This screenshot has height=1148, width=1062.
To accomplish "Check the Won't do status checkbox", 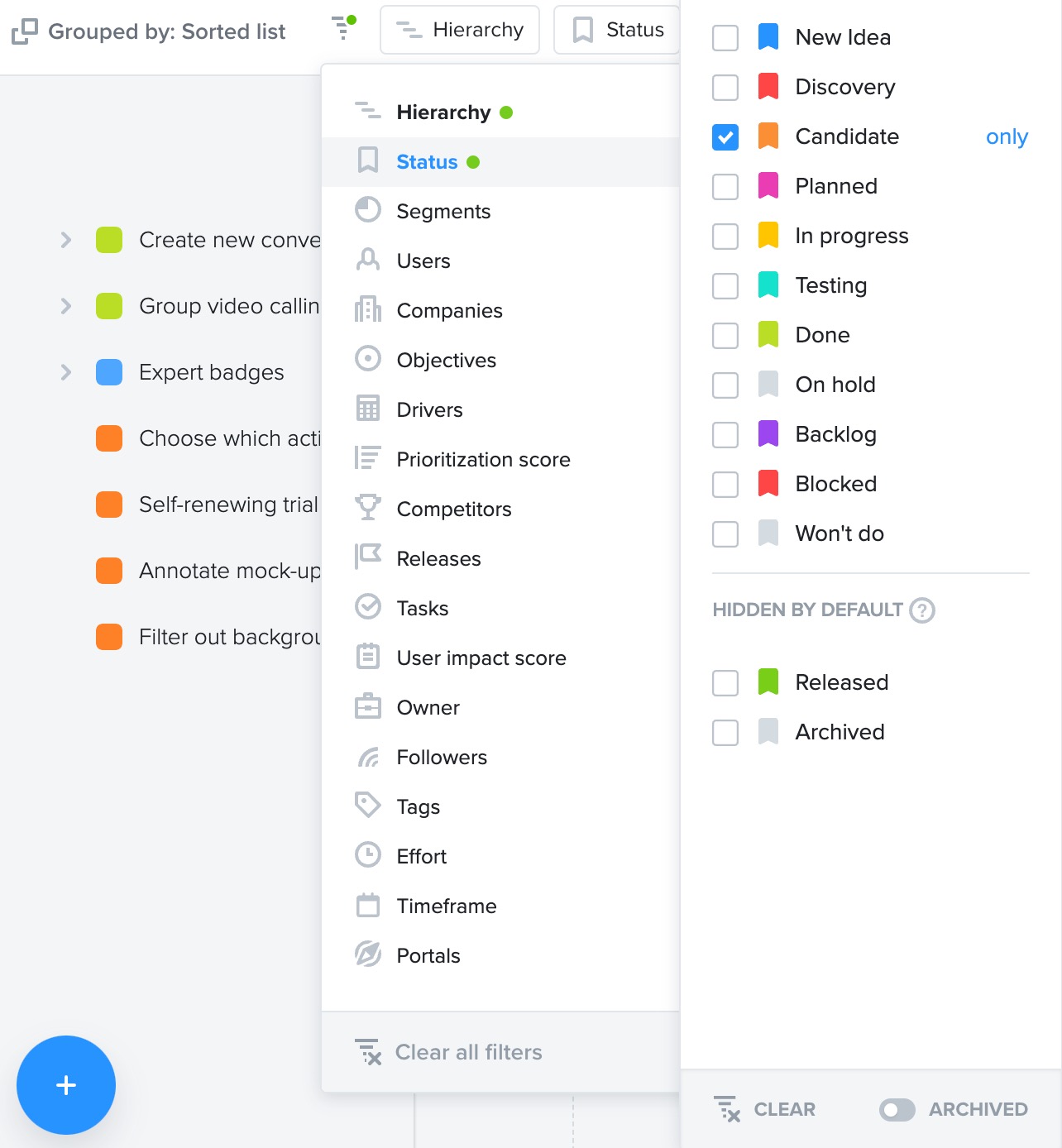I will click(725, 533).
